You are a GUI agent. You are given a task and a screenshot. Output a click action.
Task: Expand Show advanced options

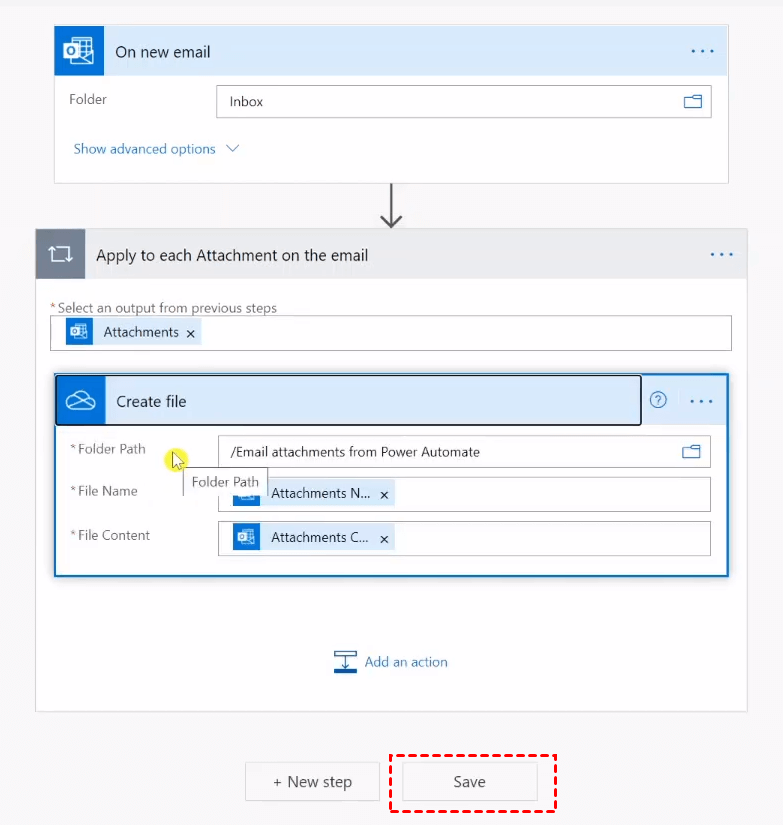tap(156, 149)
